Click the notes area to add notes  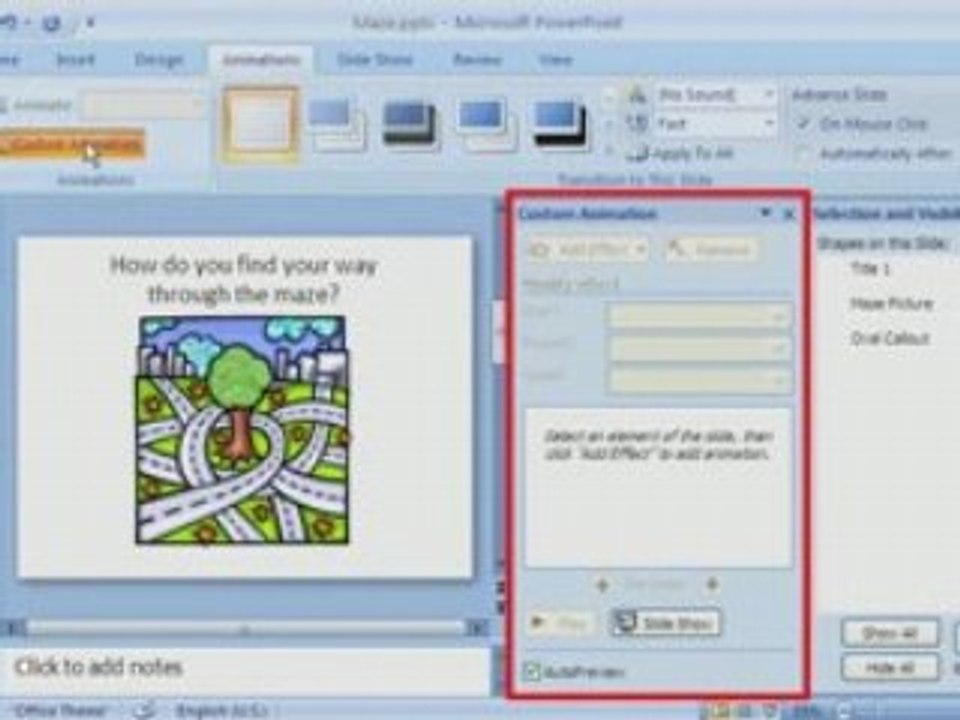(x=245, y=667)
